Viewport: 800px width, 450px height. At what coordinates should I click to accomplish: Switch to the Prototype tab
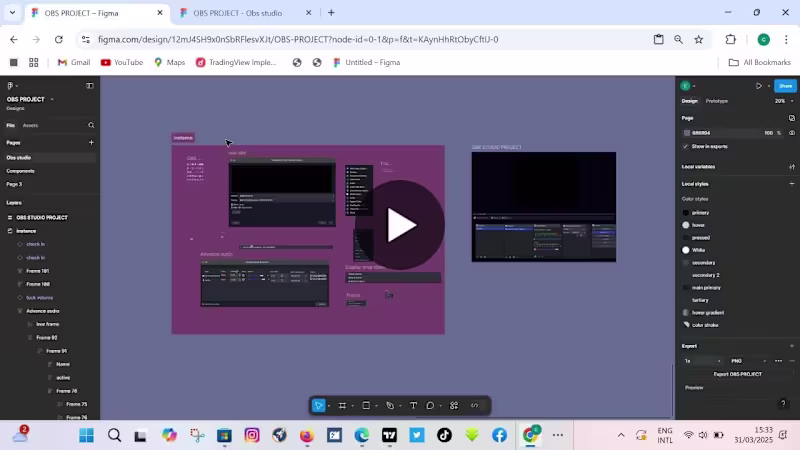tap(716, 101)
